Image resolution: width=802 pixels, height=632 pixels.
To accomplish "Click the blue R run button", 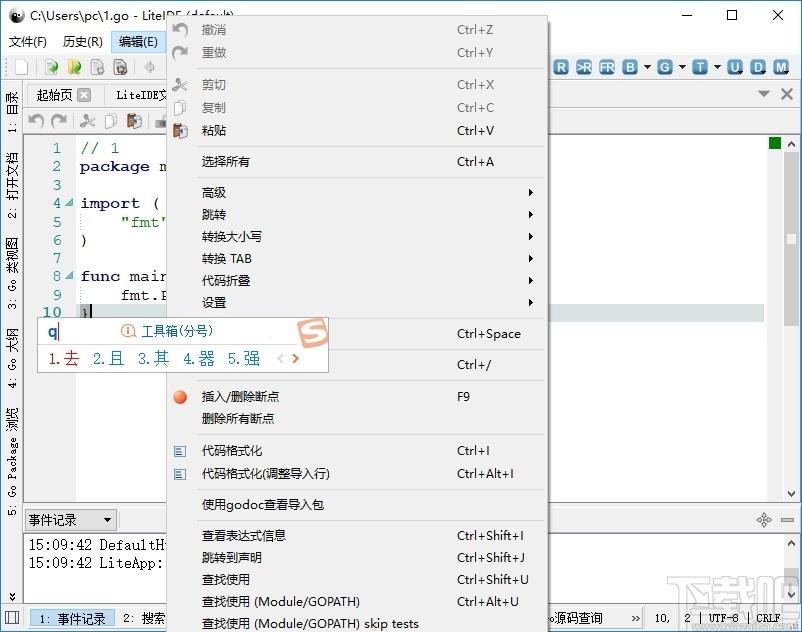I will (x=561, y=67).
